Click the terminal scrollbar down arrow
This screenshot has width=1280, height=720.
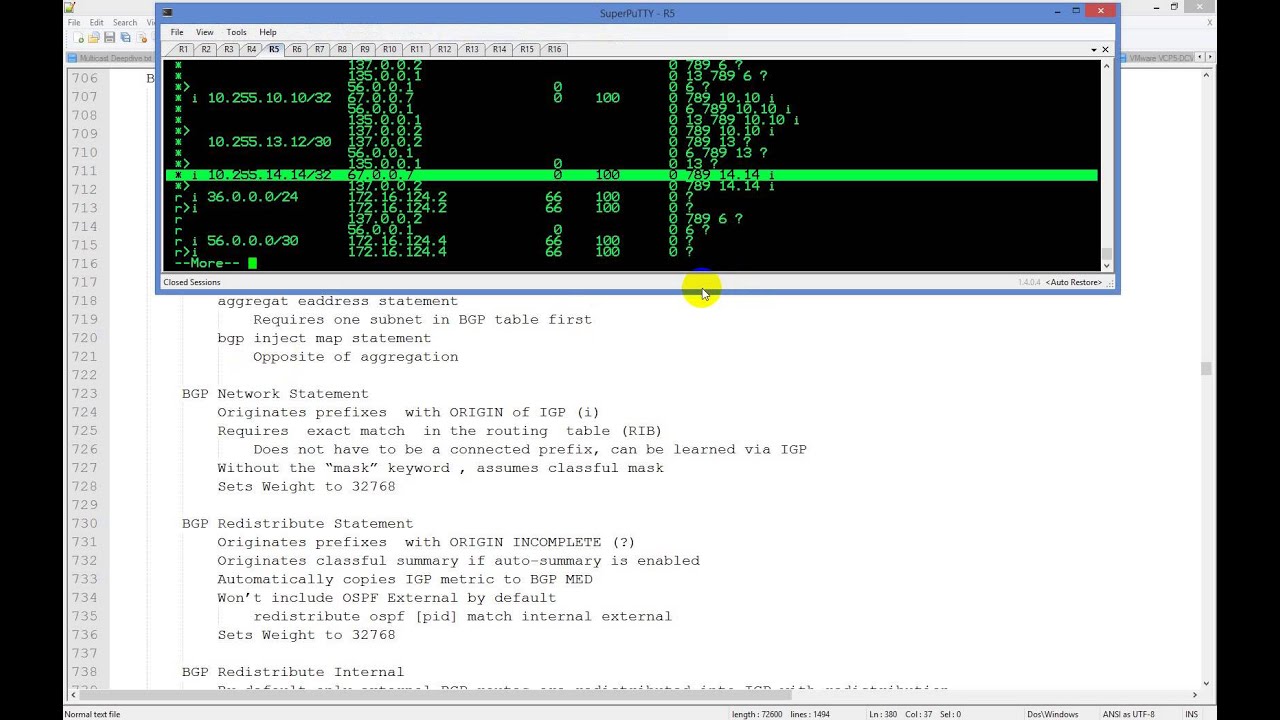1106,265
